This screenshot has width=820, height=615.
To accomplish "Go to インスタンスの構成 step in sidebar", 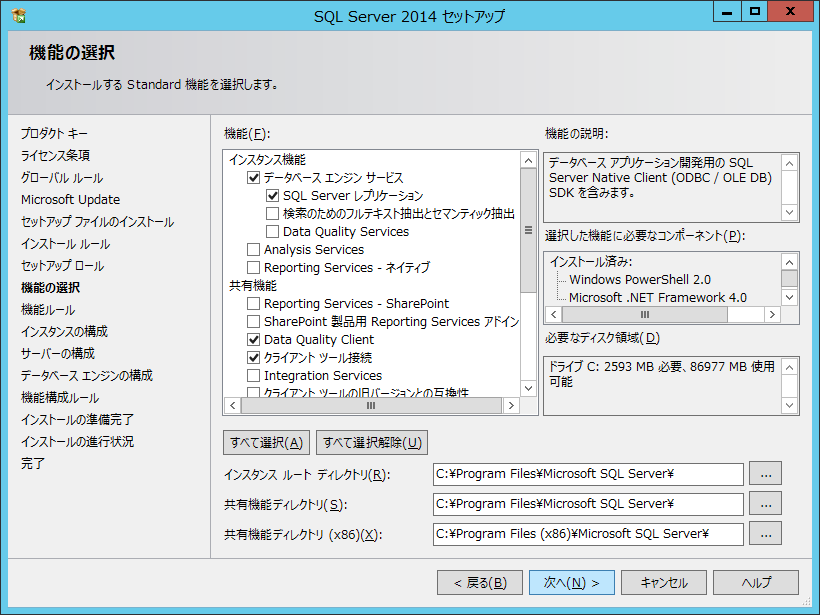I will (x=64, y=332).
